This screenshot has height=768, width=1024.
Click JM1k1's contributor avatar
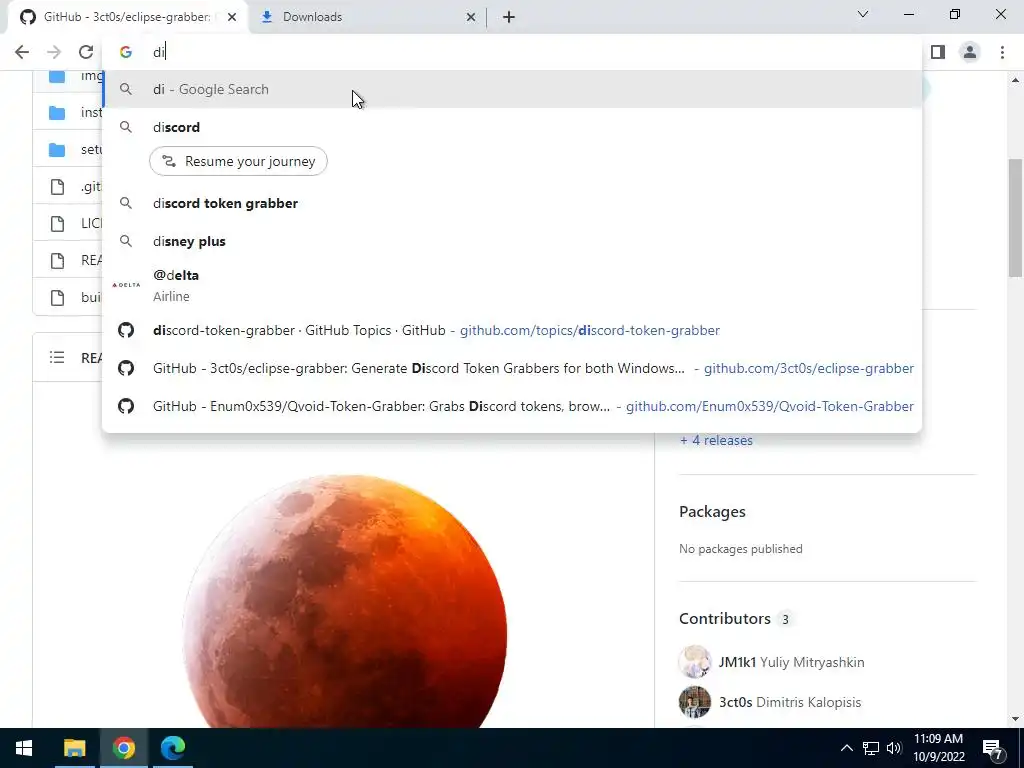click(x=695, y=662)
